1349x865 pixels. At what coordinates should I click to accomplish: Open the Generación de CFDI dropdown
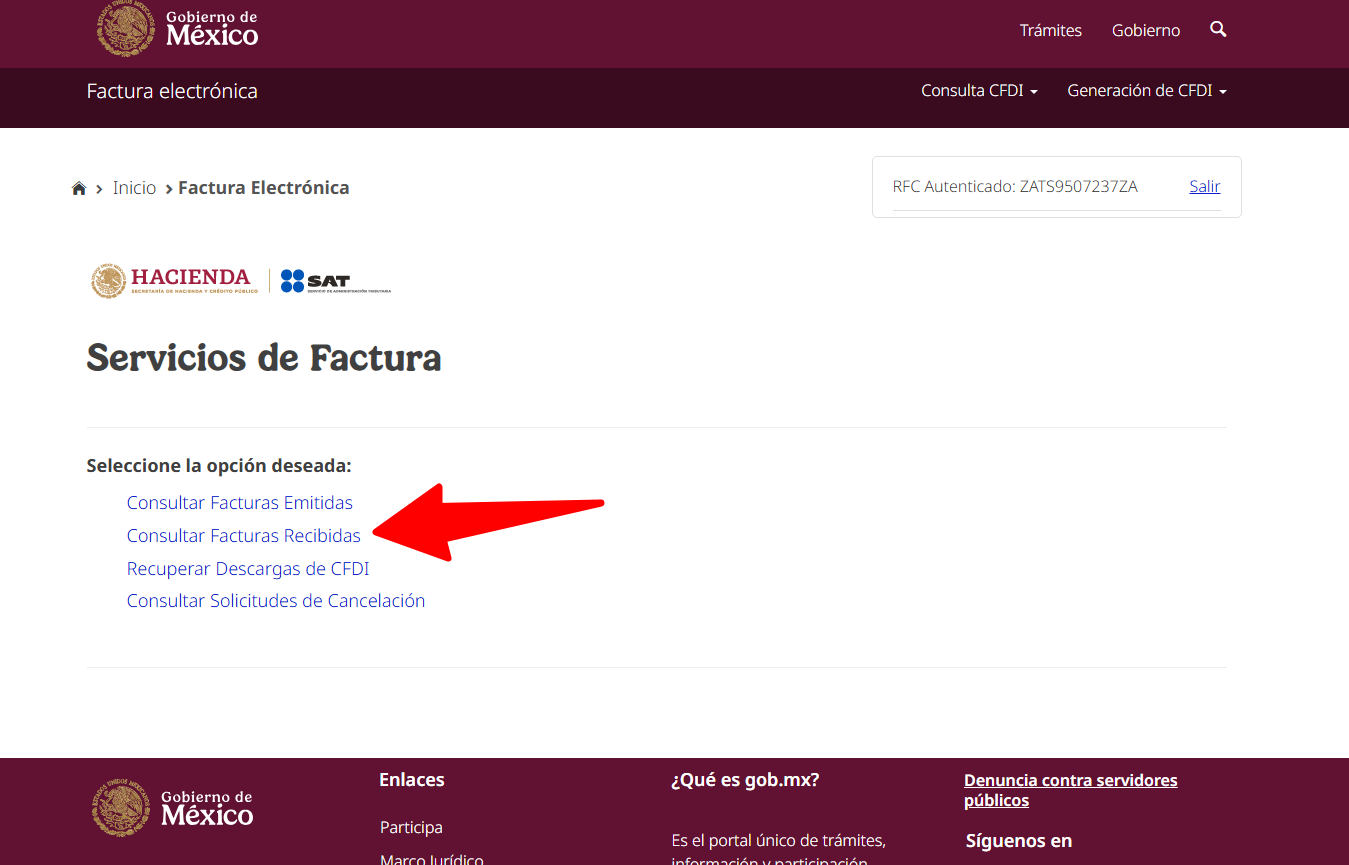pos(1146,90)
